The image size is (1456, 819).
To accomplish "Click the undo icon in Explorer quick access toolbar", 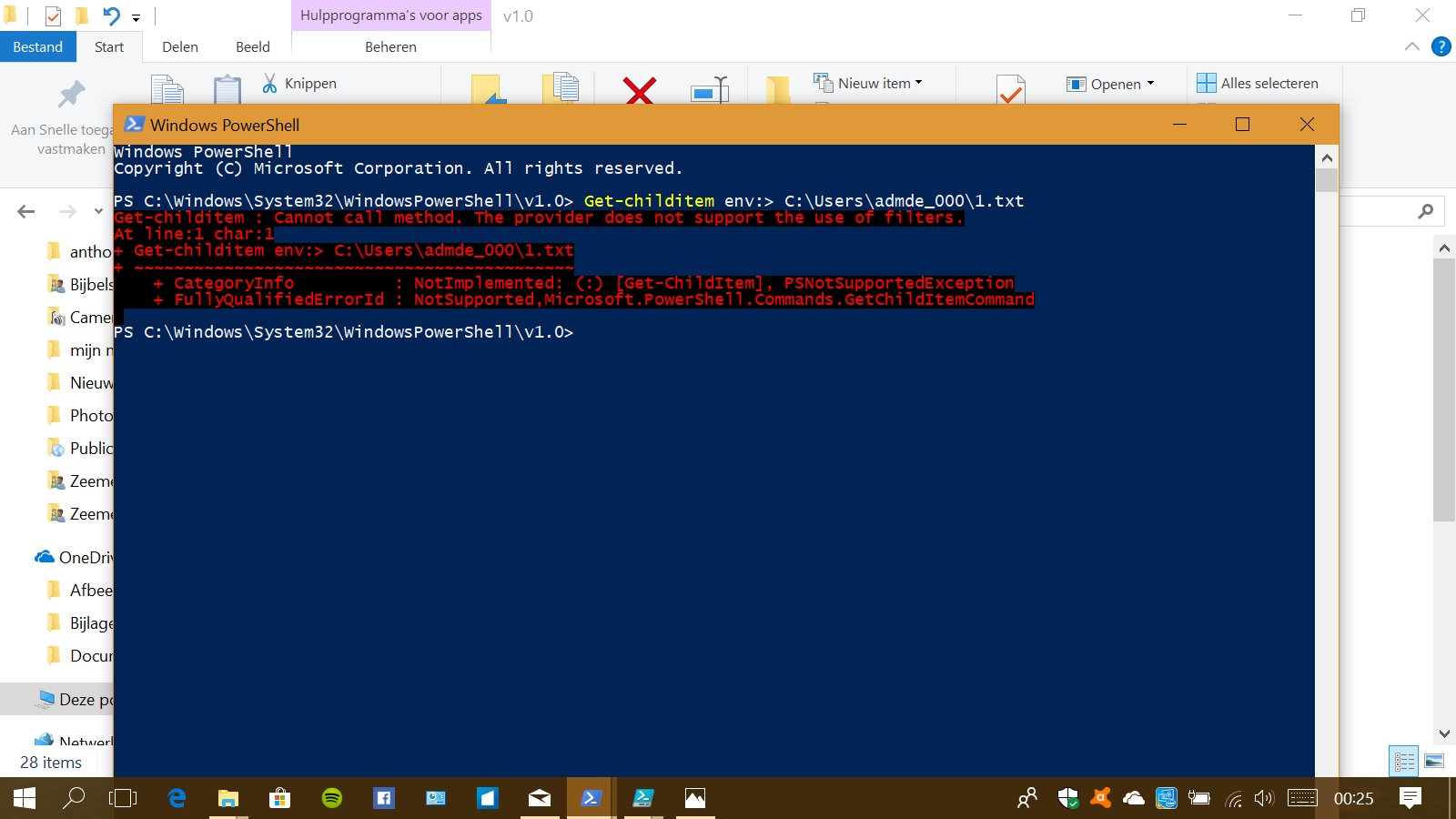I will click(111, 15).
